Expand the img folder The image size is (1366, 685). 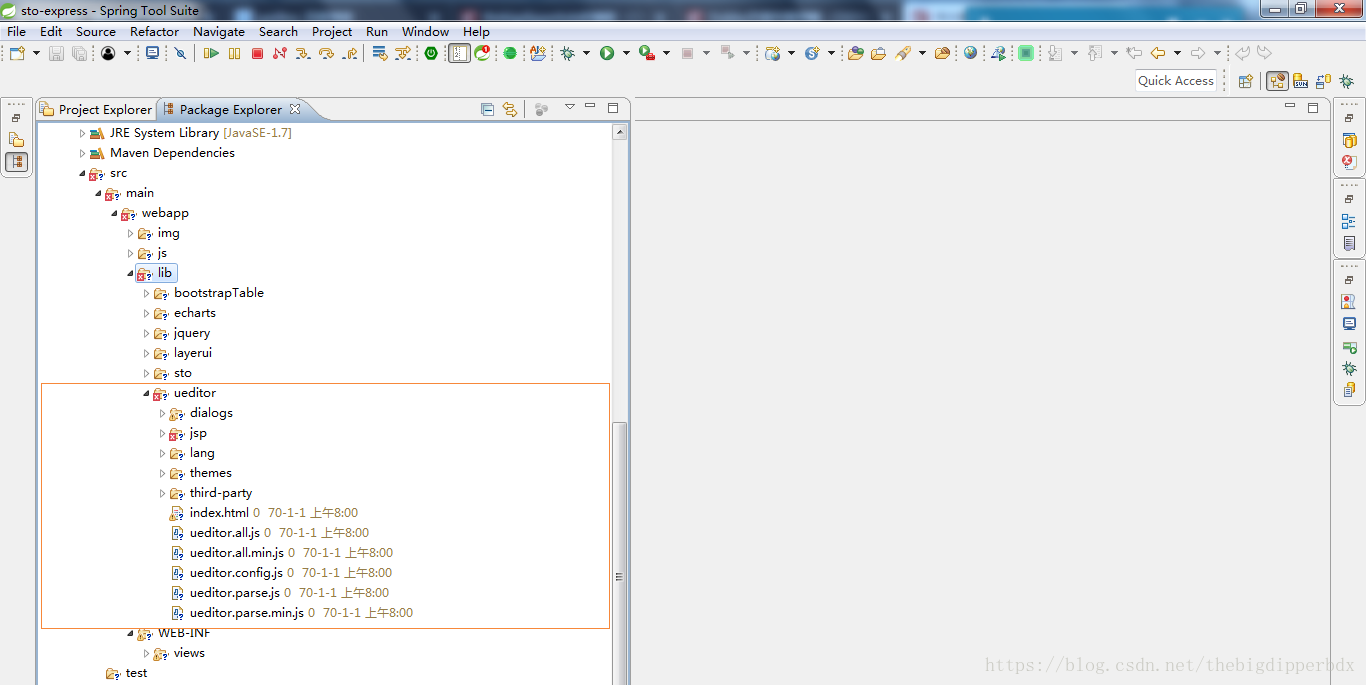click(131, 233)
